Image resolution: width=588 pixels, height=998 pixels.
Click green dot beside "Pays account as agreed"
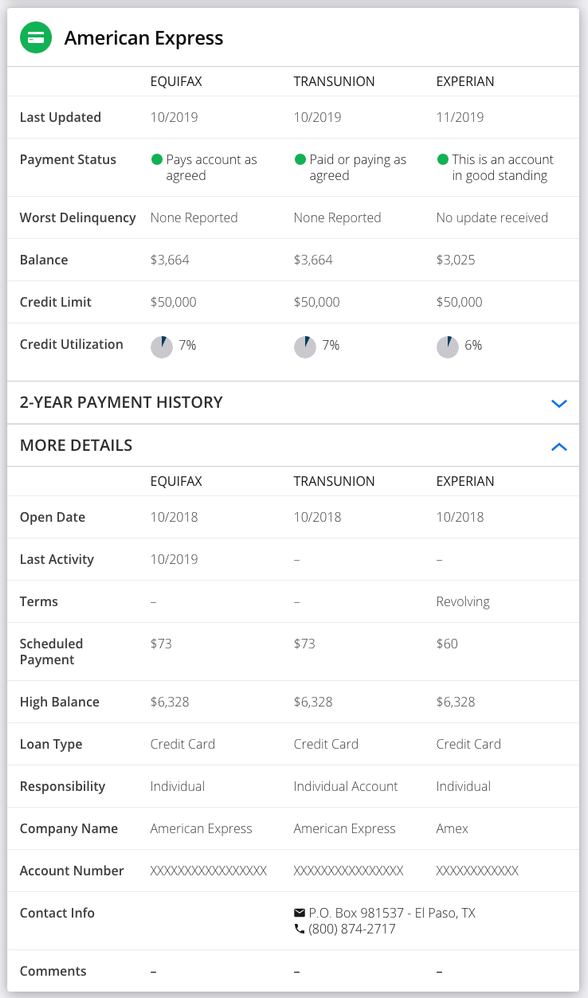[154, 157]
